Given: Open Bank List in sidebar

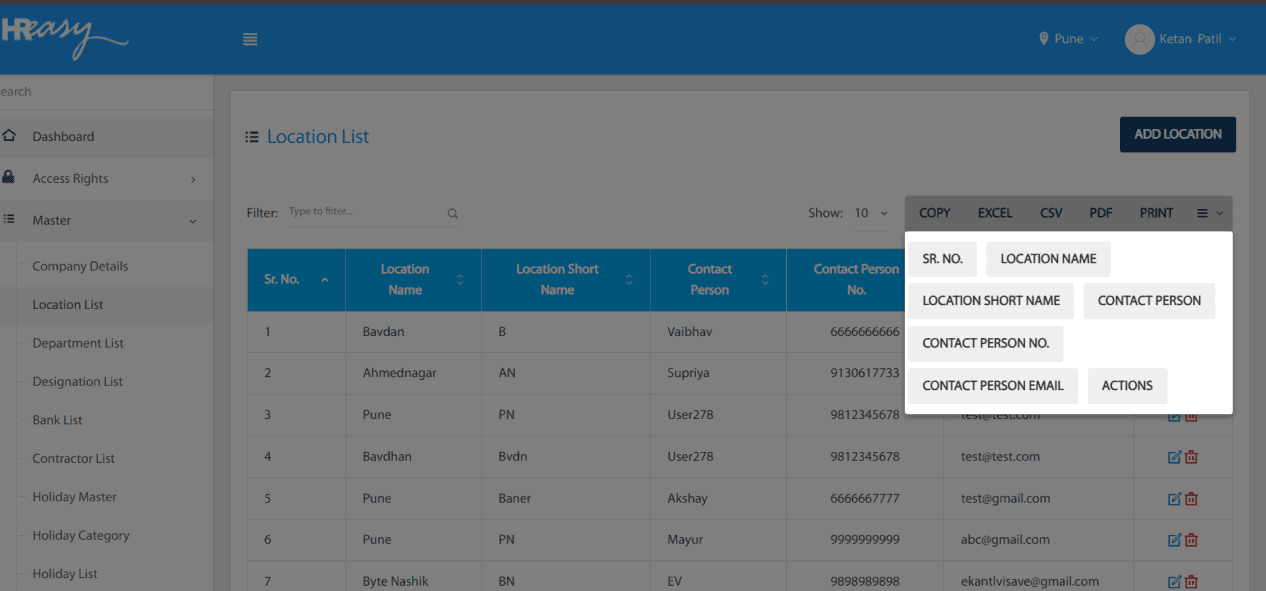Looking at the screenshot, I should [x=57, y=420].
